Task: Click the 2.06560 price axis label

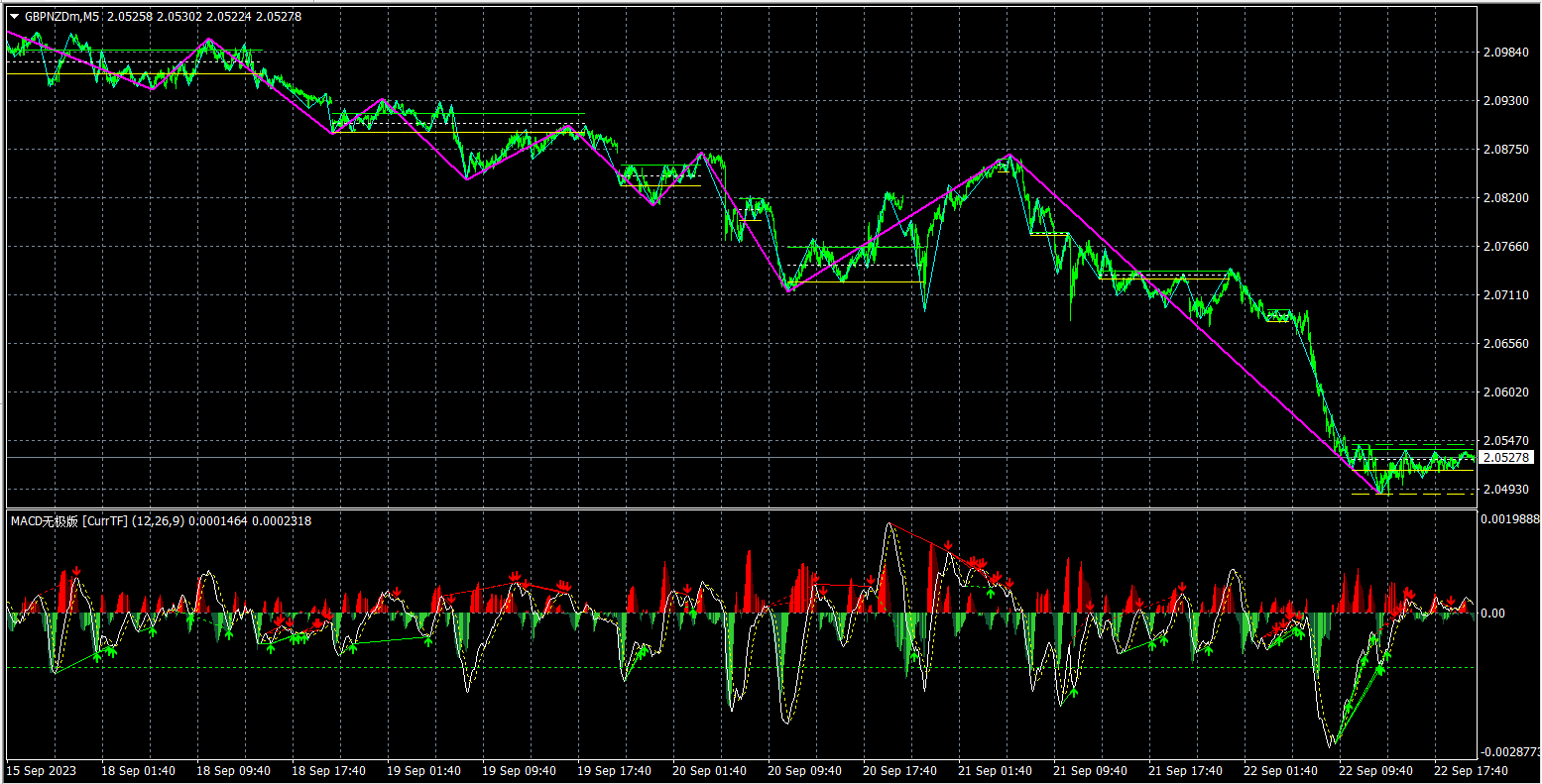Action: 1506,344
